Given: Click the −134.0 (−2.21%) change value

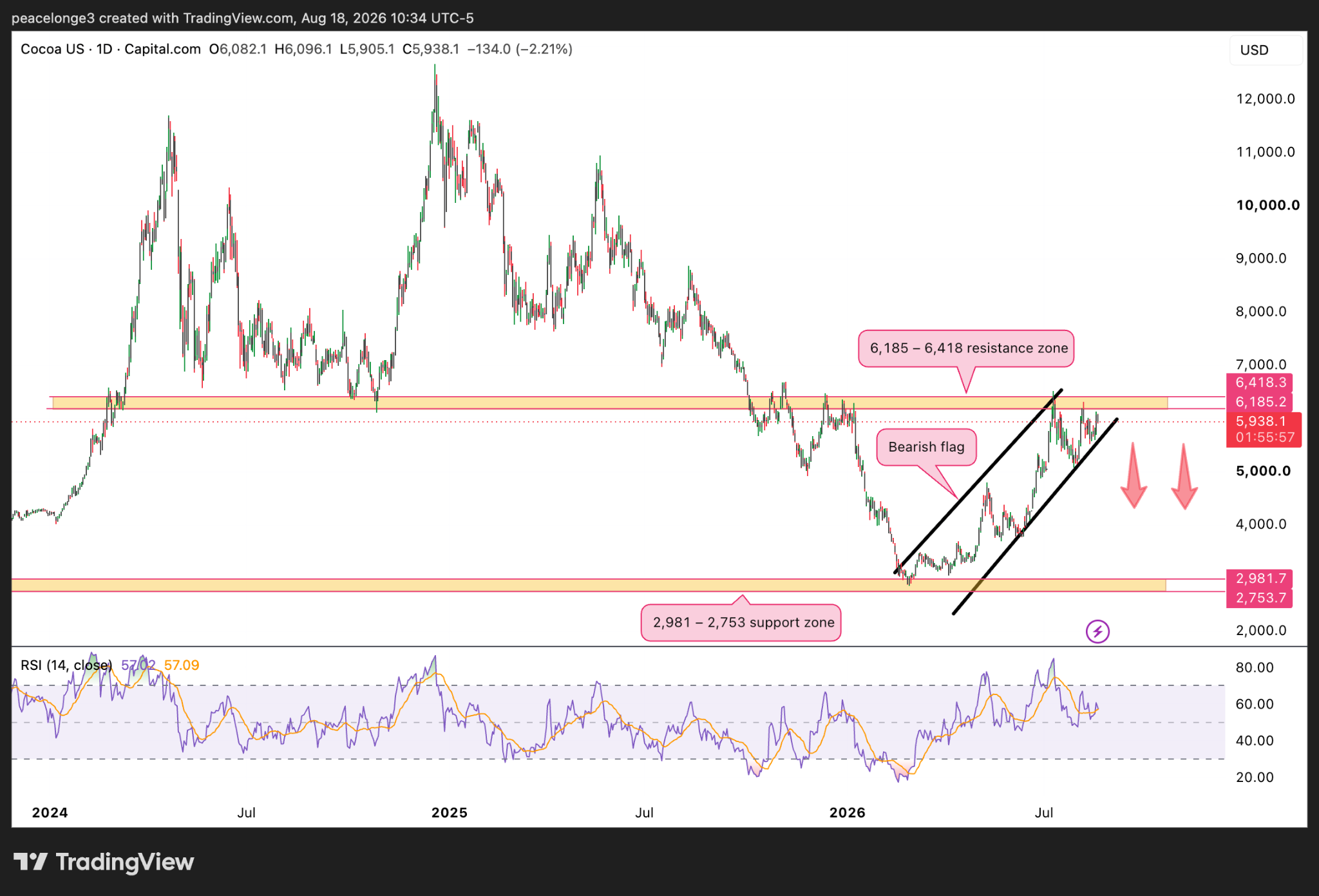Looking at the screenshot, I should pos(519,49).
